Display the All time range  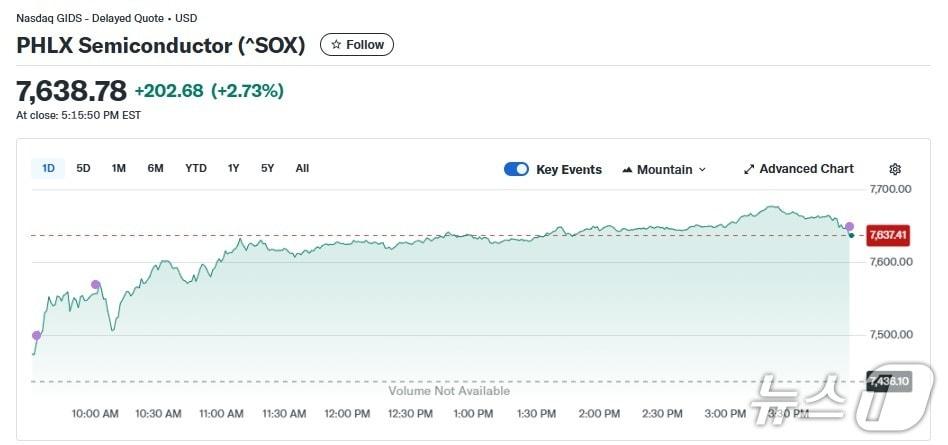(x=302, y=168)
